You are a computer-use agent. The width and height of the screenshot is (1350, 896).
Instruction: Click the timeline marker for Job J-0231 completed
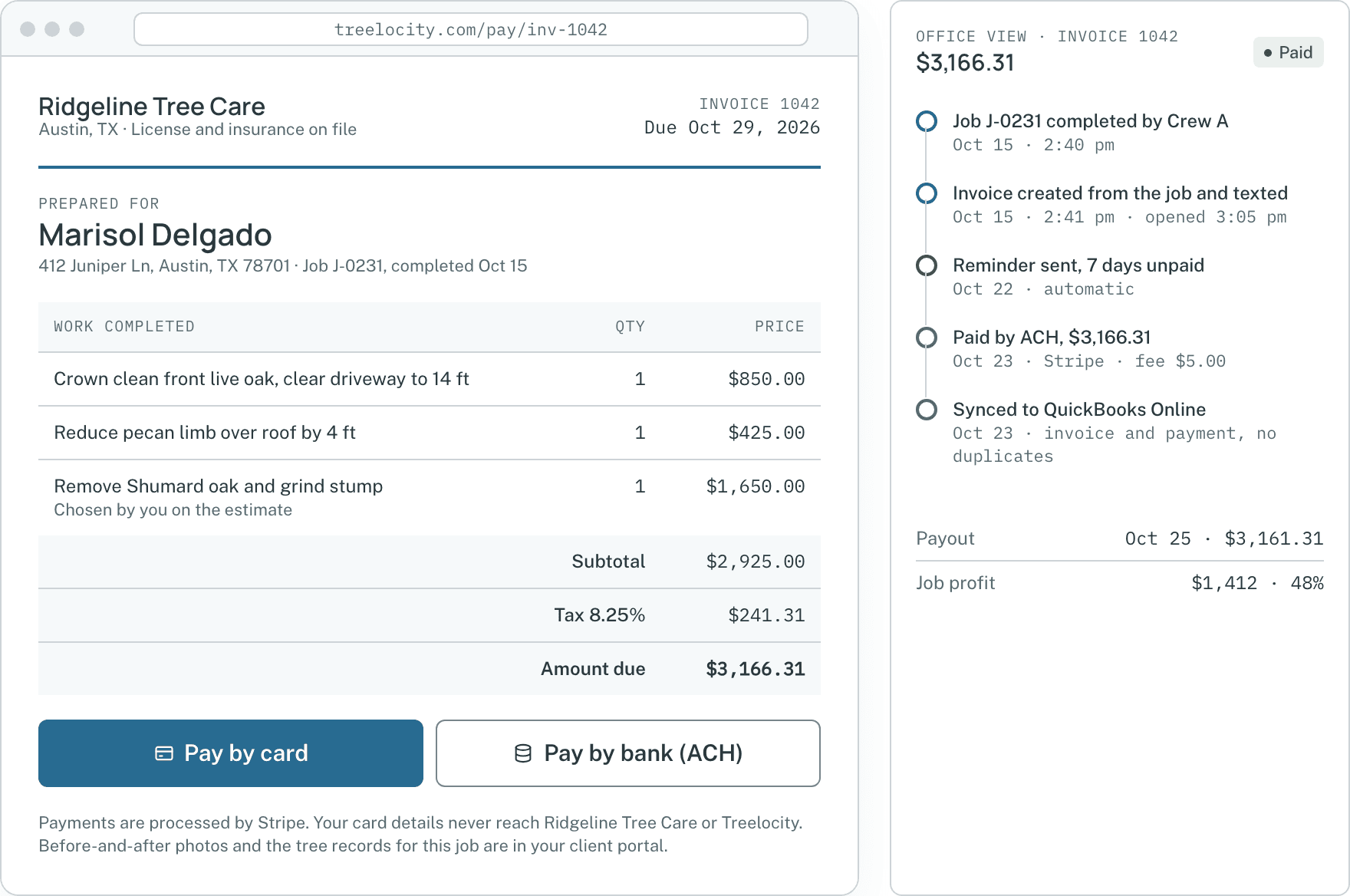[927, 121]
